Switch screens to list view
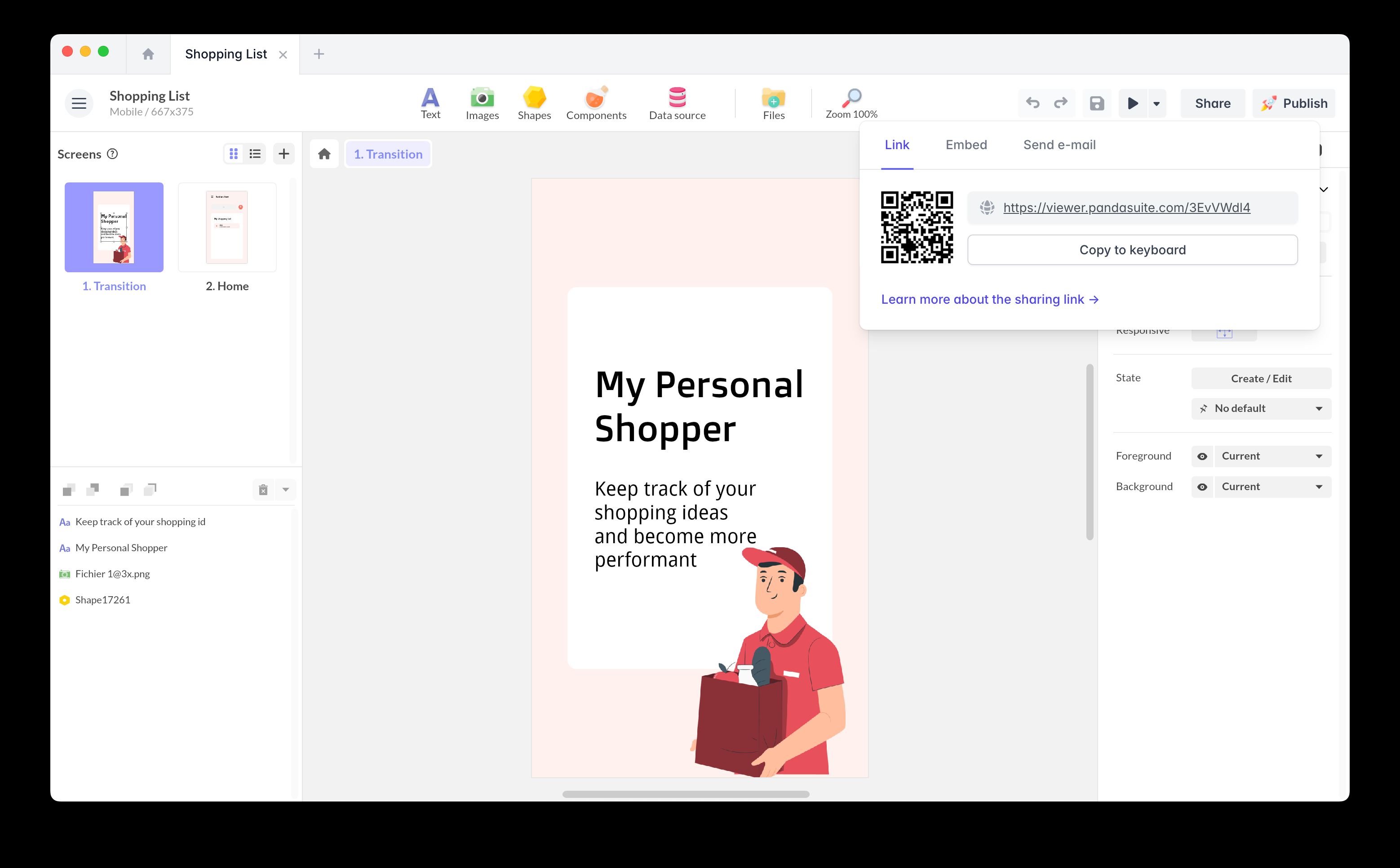This screenshot has width=1400, height=868. coord(255,154)
